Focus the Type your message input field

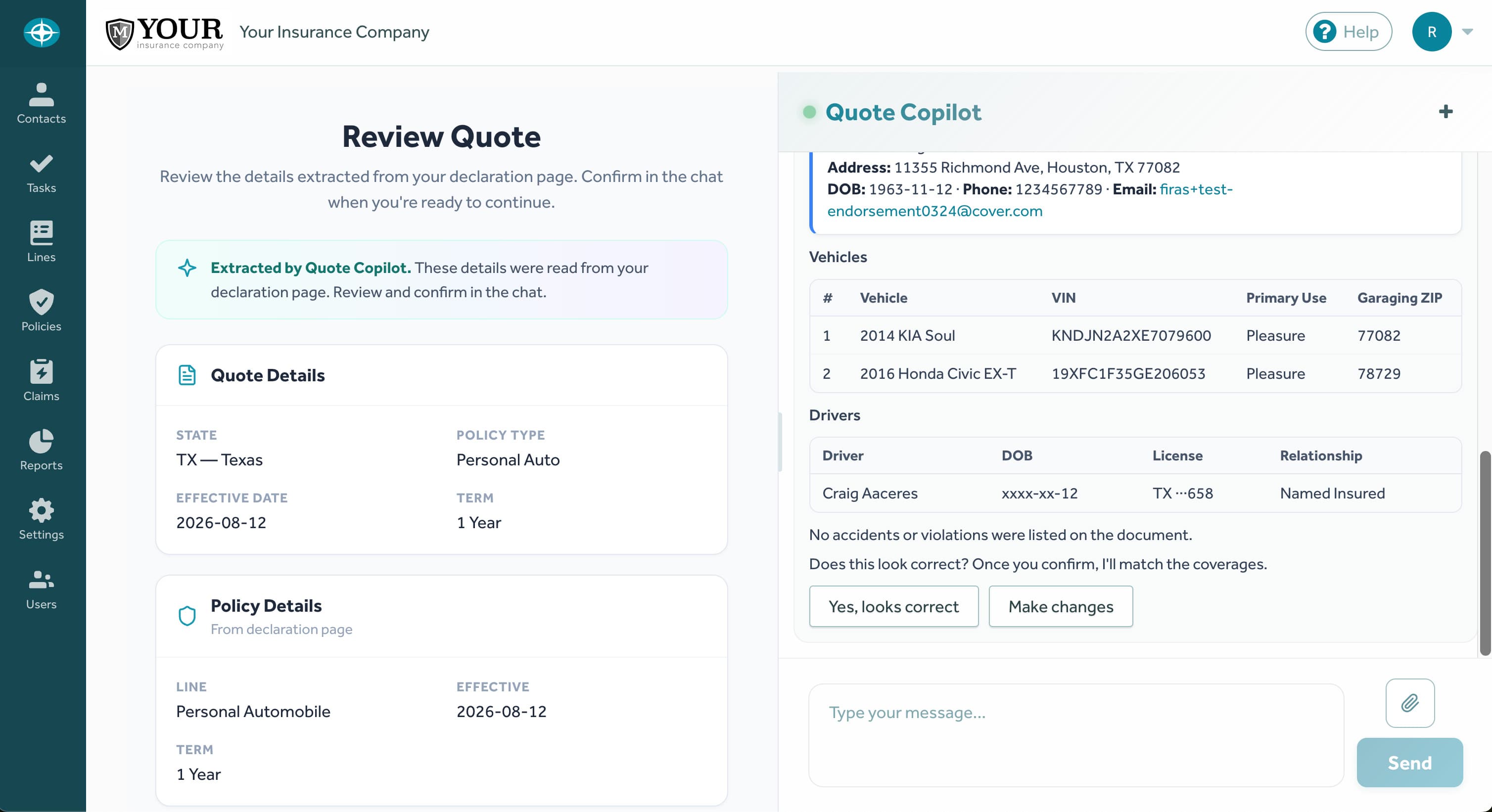1075,735
